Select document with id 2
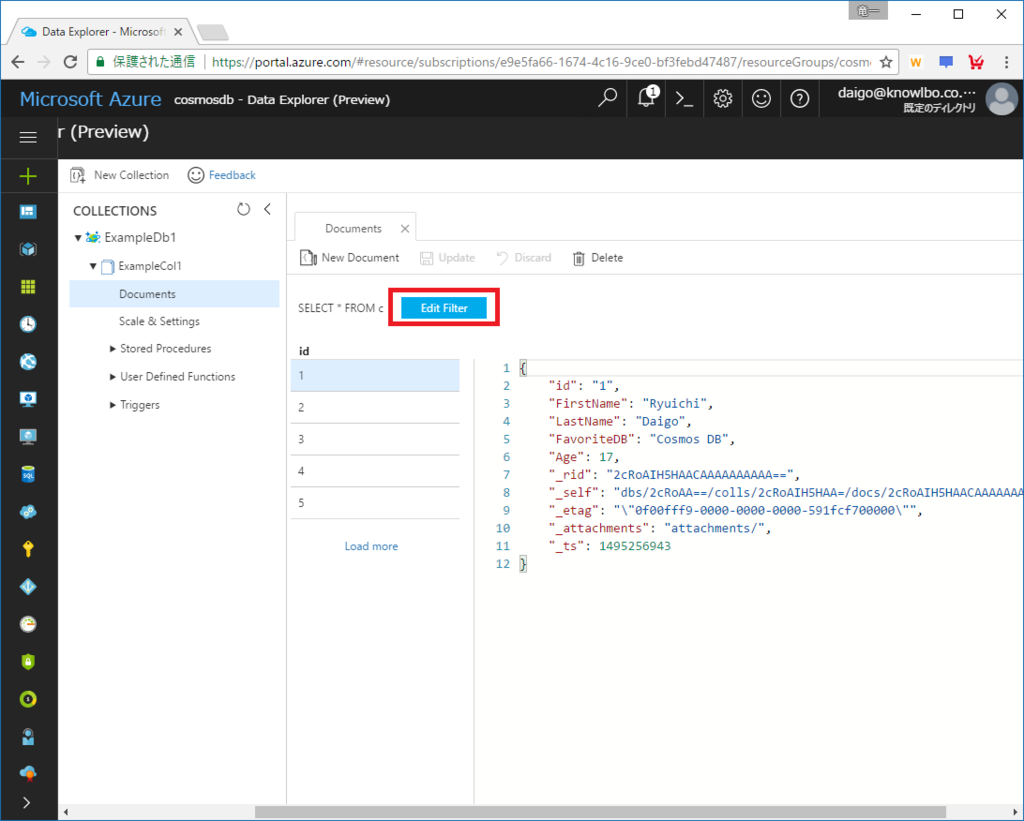Image resolution: width=1024 pixels, height=821 pixels. (x=375, y=408)
